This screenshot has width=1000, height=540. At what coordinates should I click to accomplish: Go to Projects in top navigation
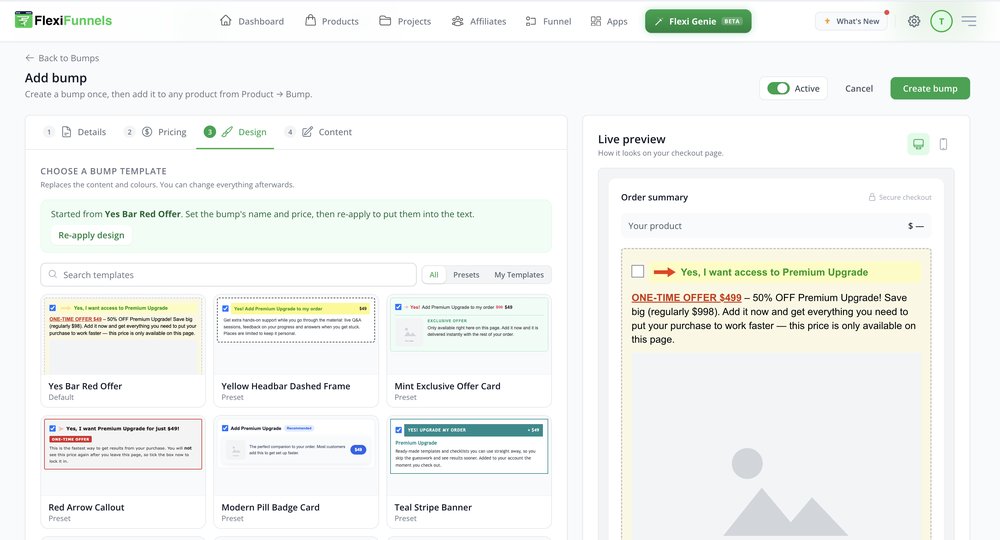click(405, 21)
